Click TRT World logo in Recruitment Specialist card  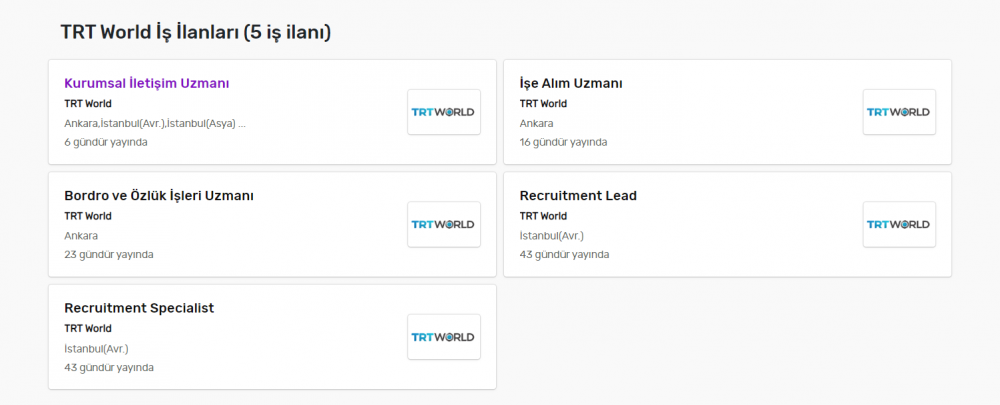(x=444, y=337)
